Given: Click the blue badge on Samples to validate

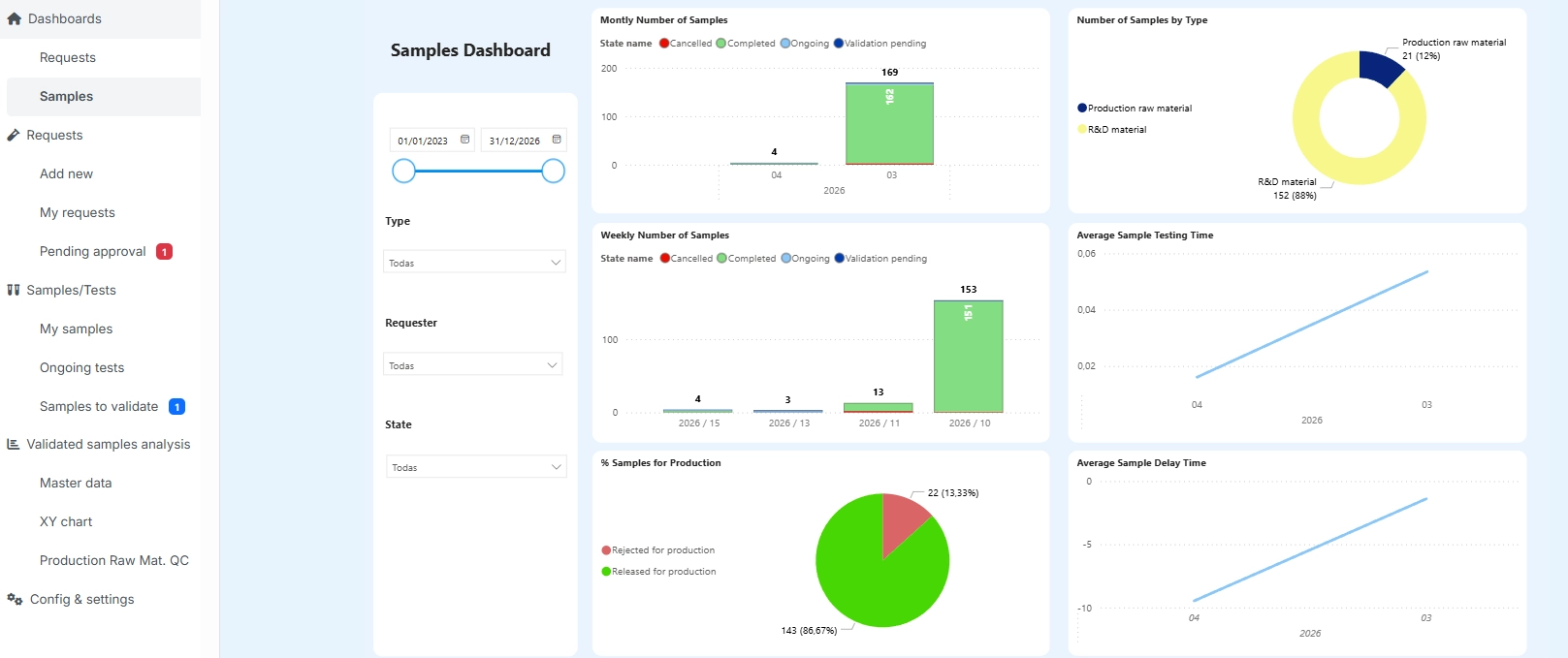Looking at the screenshot, I should [x=177, y=407].
